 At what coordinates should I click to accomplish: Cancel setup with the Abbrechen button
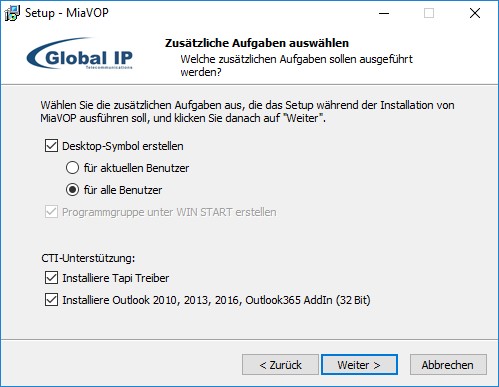pyautogui.click(x=448, y=365)
